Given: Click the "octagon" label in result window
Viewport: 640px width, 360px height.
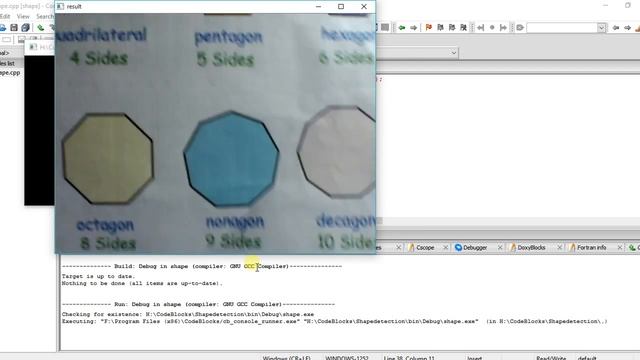Looking at the screenshot, I should pyautogui.click(x=105, y=225).
